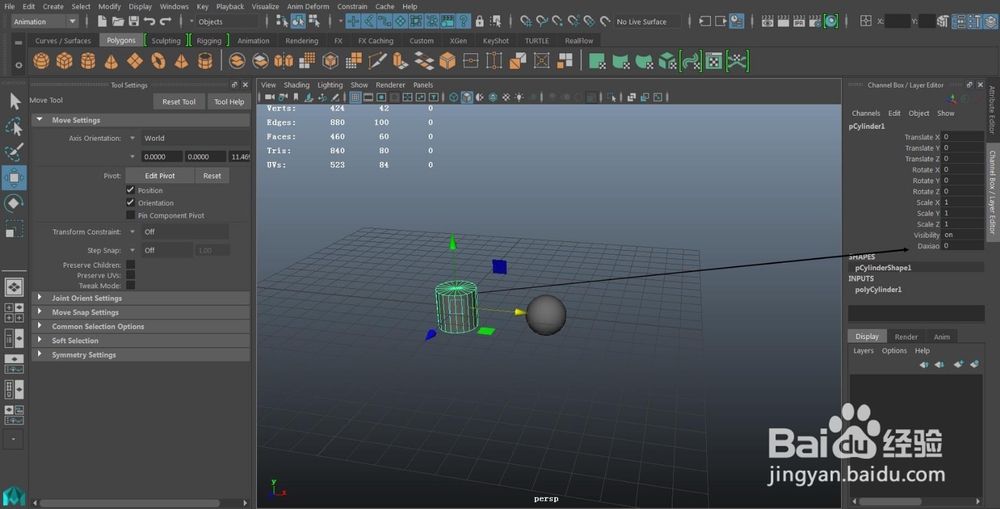Click the Render Current Frame clapper icon

tap(783, 21)
